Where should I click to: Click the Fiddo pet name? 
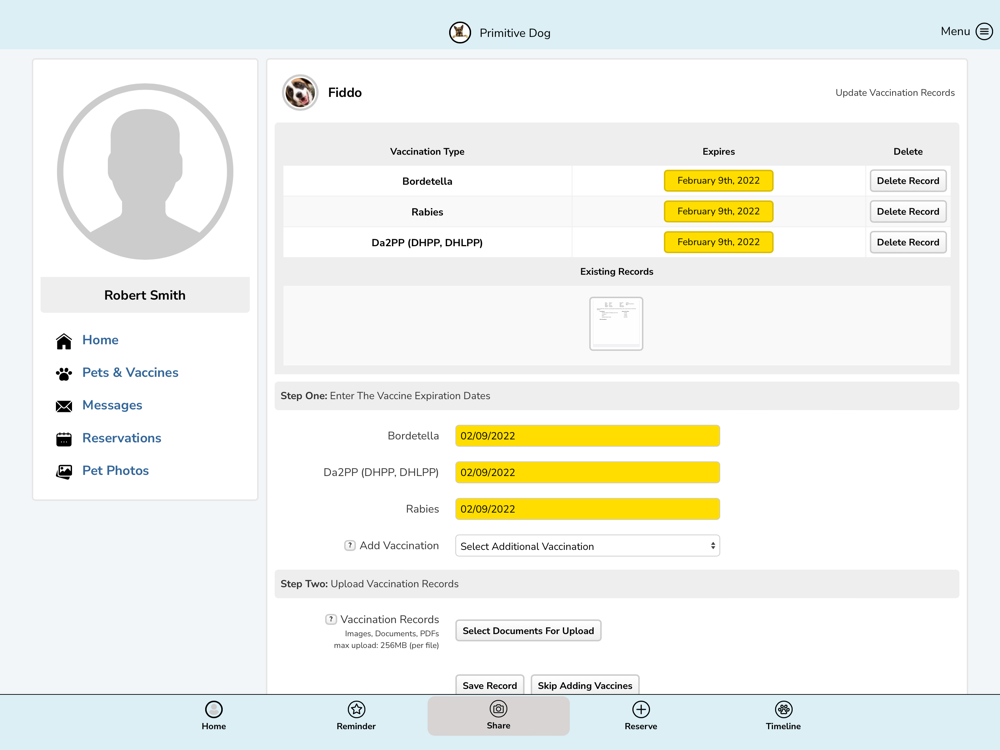coord(345,92)
